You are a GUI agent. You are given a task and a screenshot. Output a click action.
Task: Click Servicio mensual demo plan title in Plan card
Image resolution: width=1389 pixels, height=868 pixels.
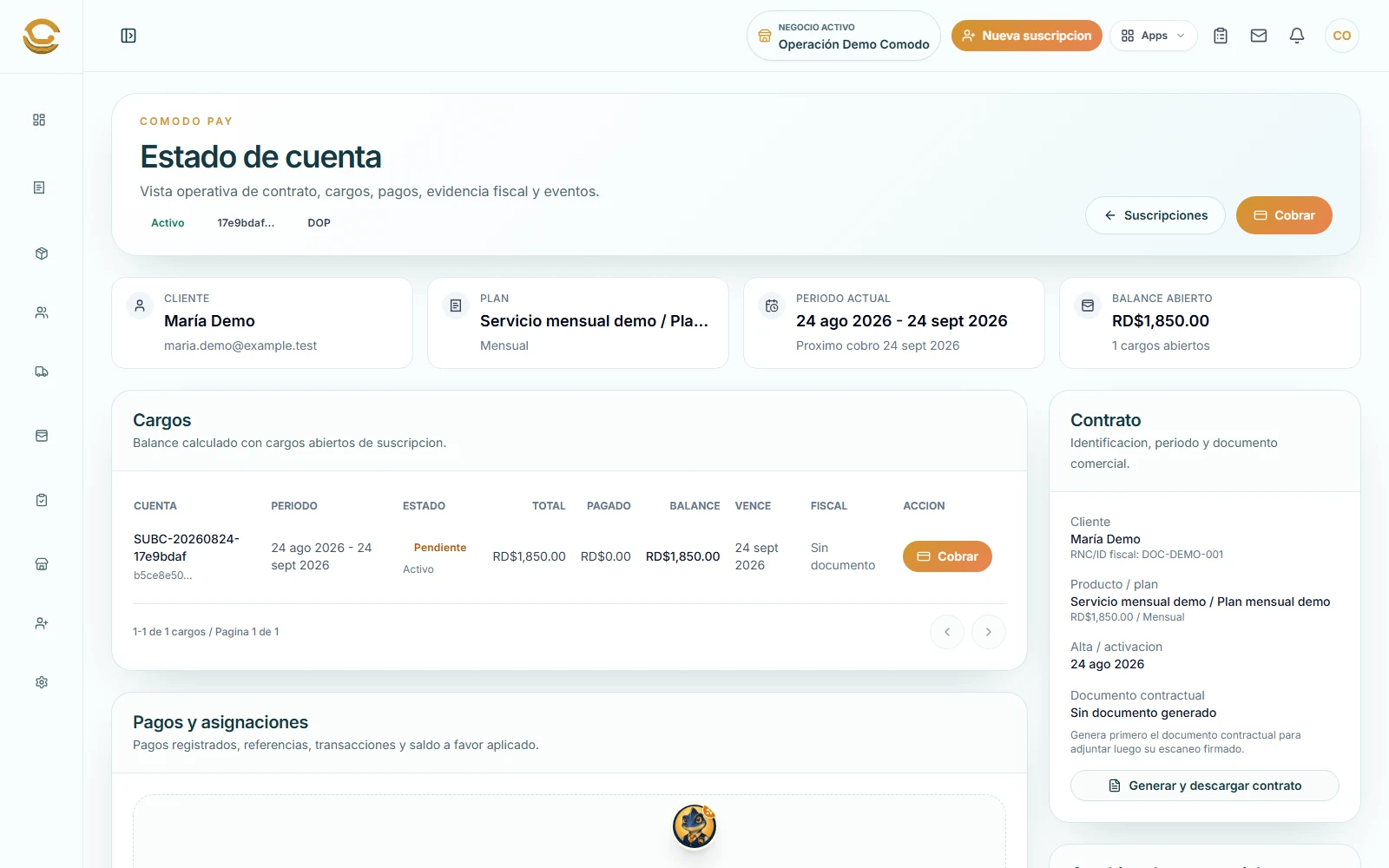tap(594, 321)
